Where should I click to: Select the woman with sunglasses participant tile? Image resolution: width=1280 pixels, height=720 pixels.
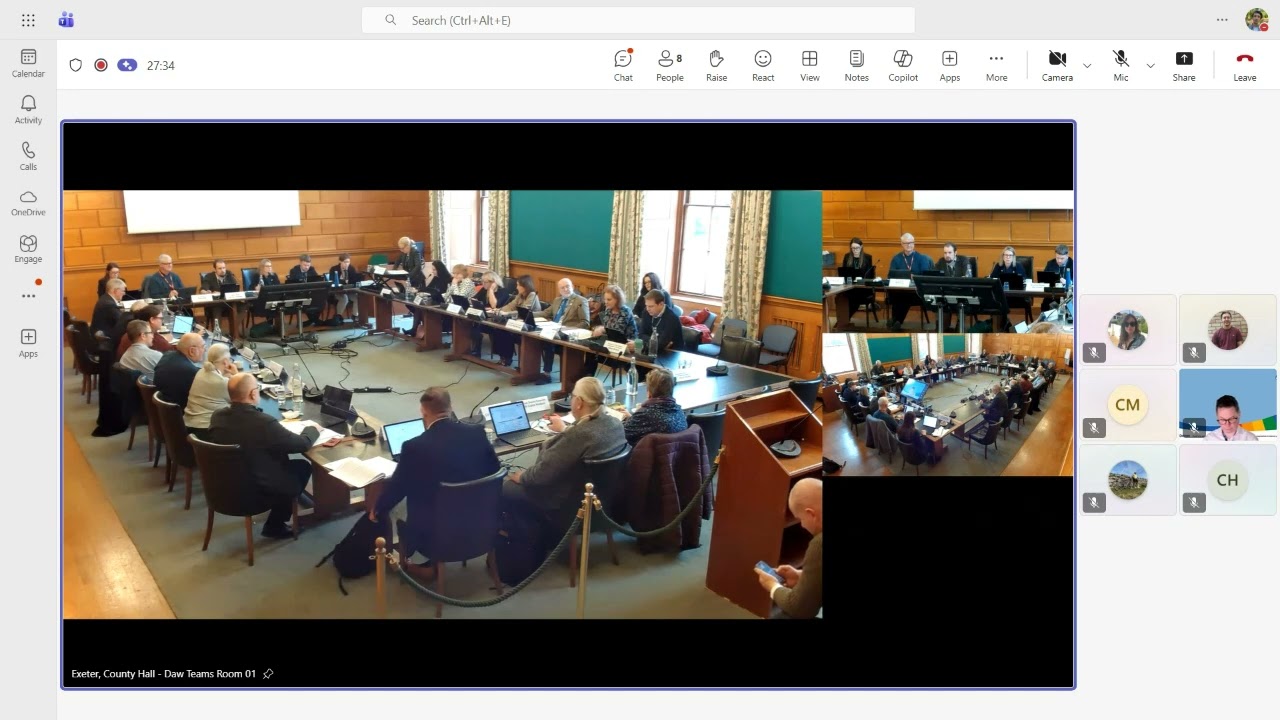click(1128, 330)
